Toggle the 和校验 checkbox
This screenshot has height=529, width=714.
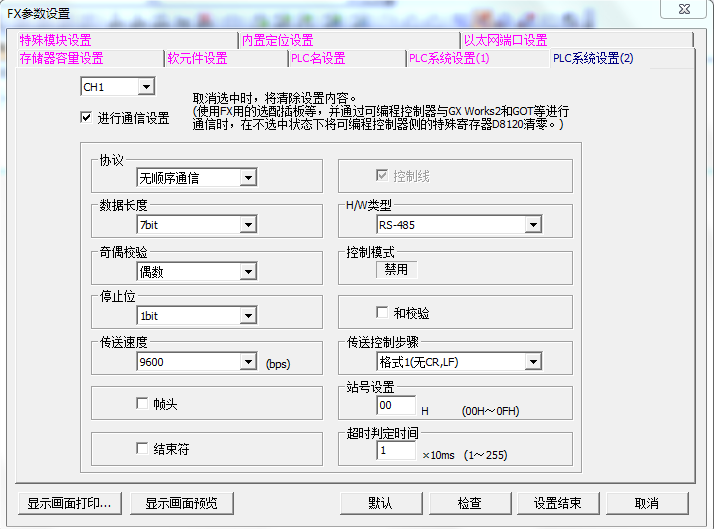click(x=382, y=313)
